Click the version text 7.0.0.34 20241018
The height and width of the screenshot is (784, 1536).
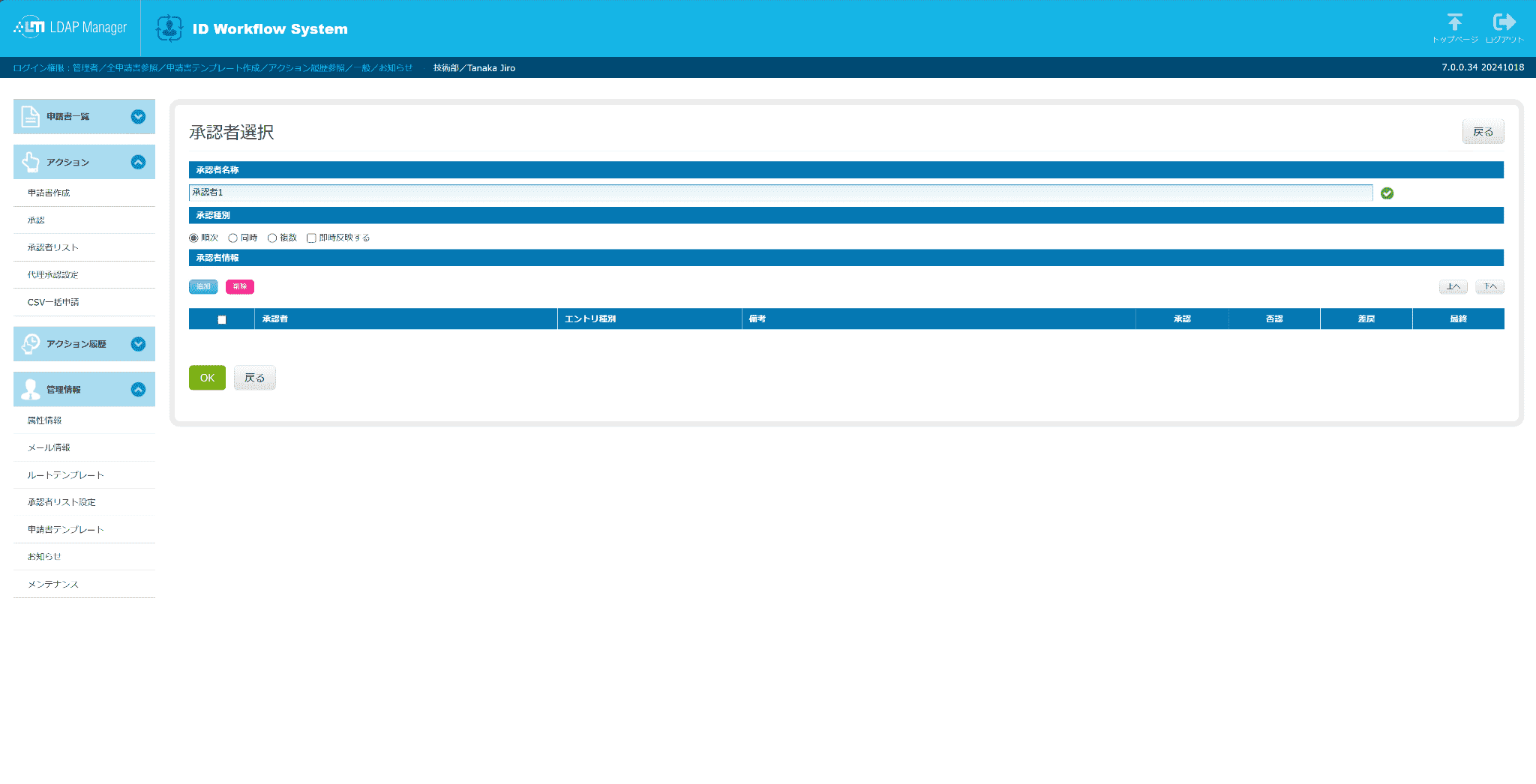[x=1483, y=67]
